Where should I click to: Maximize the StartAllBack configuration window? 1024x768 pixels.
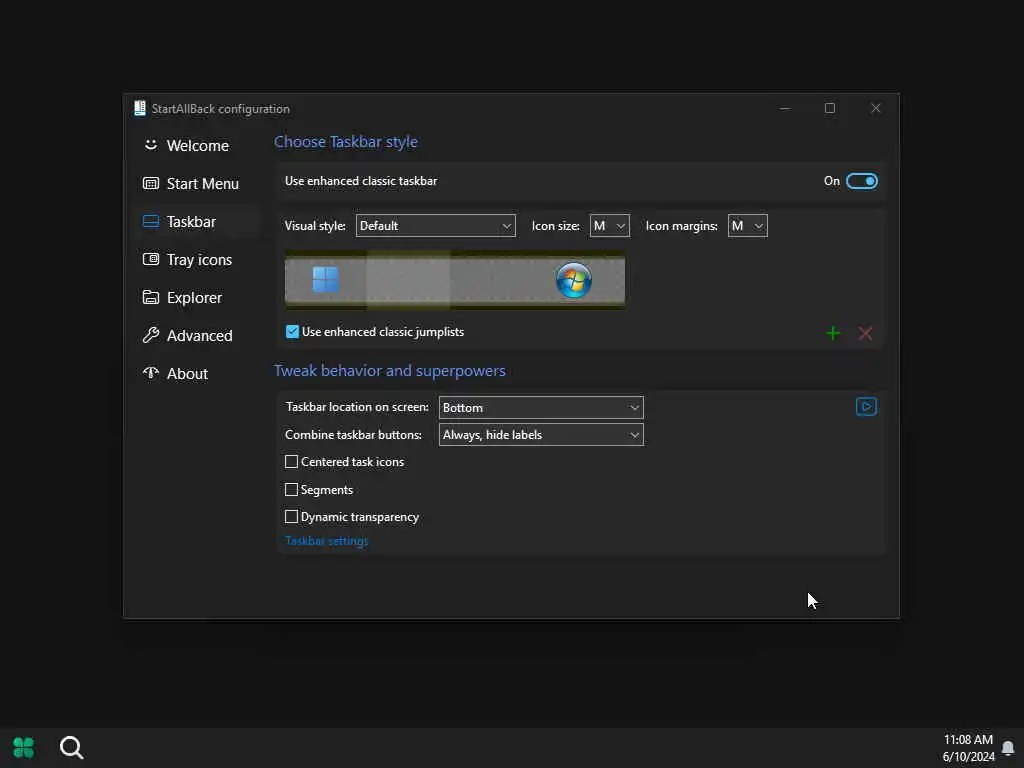pos(830,108)
